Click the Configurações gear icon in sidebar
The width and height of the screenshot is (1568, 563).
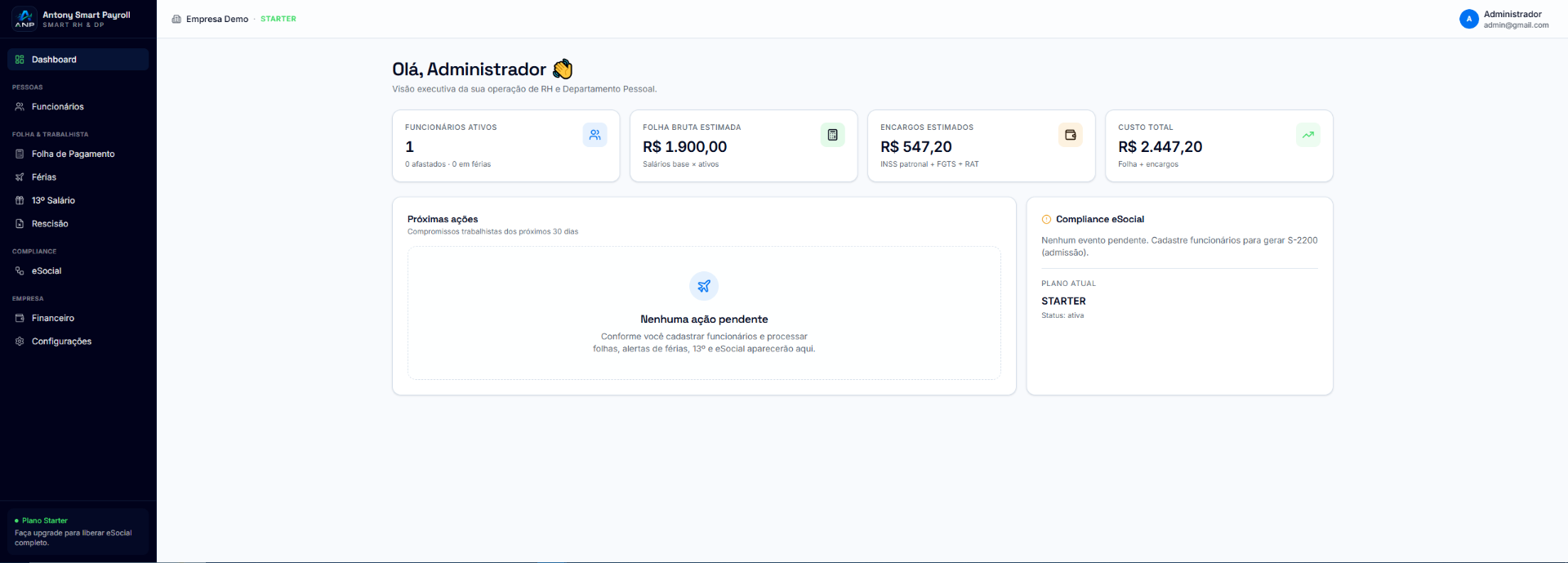click(20, 342)
